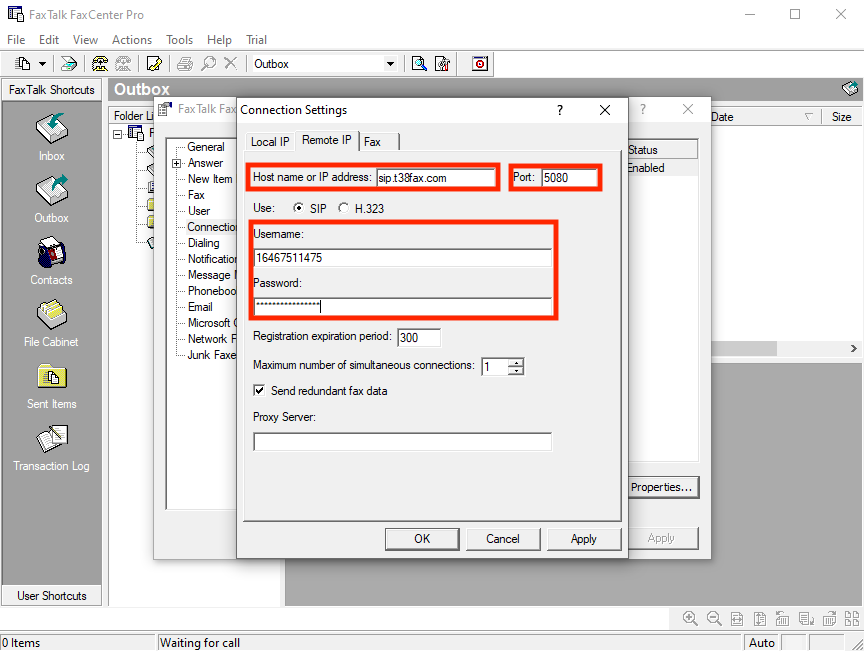
Task: Click the red record toolbar icon
Action: tap(480, 64)
